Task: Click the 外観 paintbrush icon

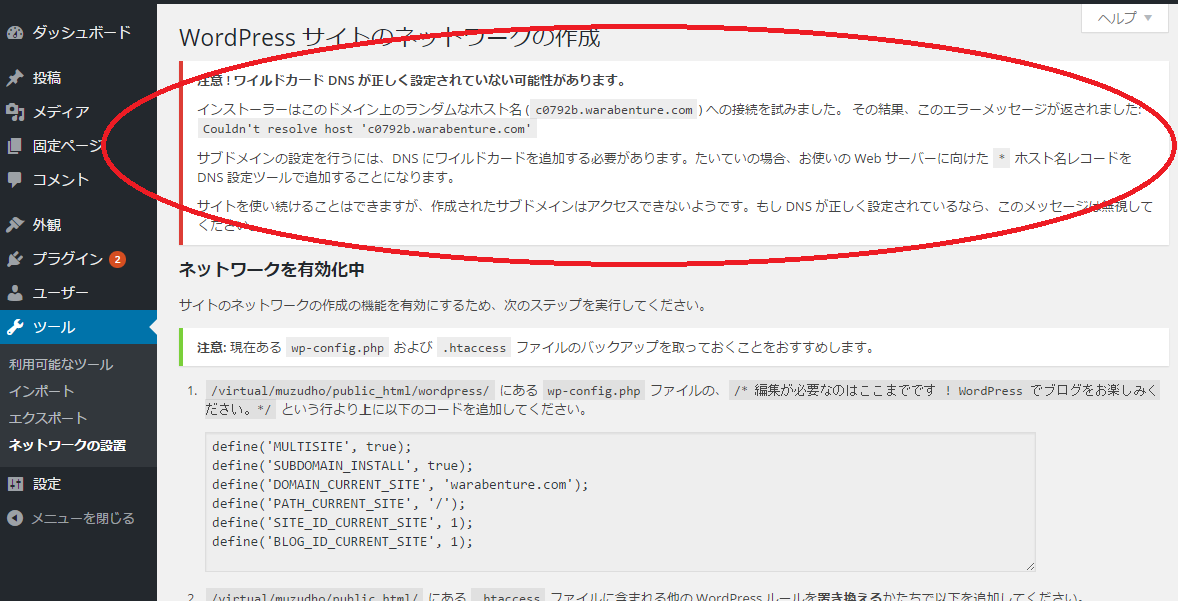Action: (15, 225)
